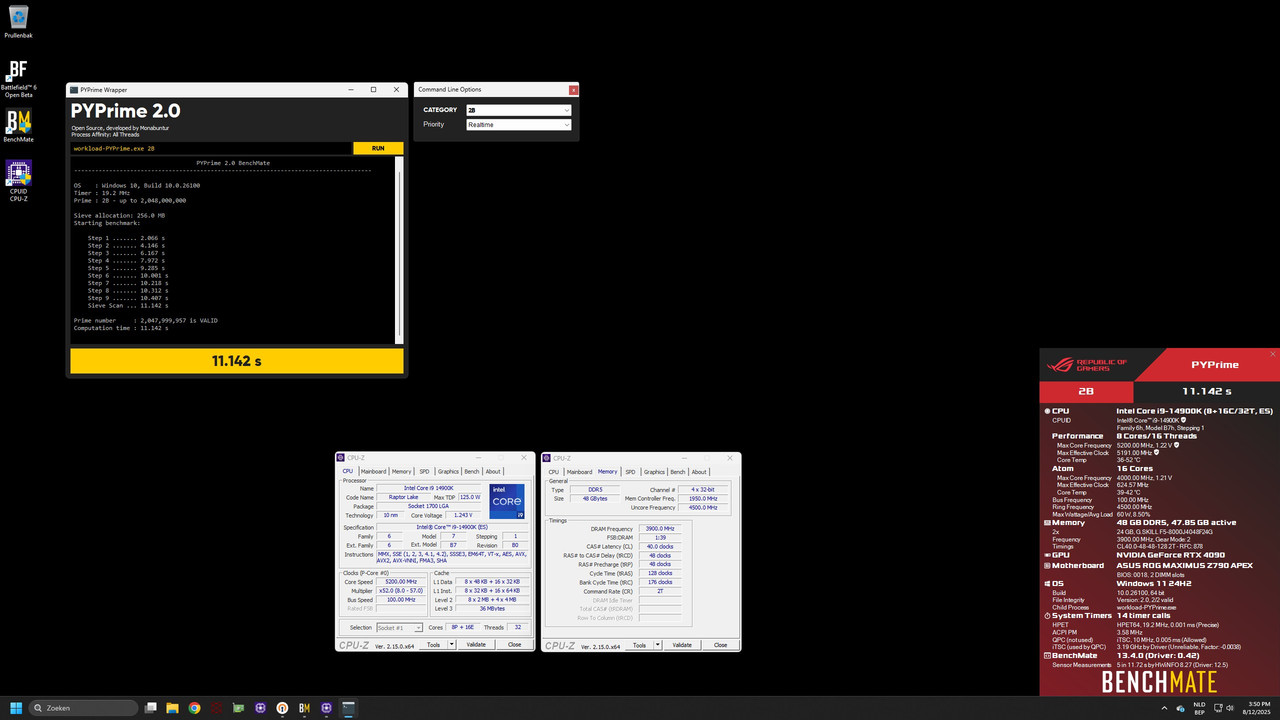Click the PYPrime output scrollbar

coord(400,250)
